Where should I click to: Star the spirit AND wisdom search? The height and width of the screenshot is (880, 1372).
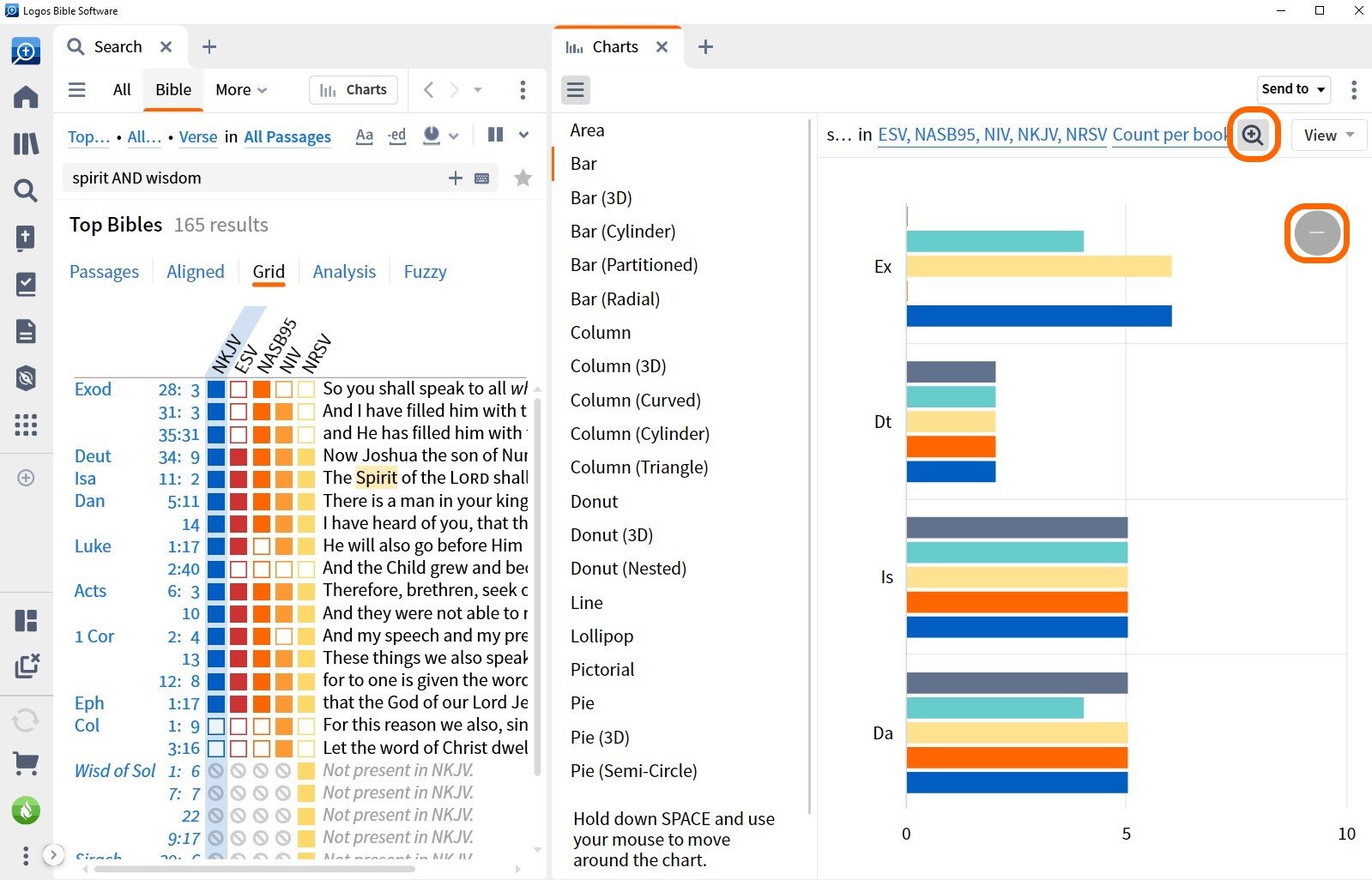523,178
